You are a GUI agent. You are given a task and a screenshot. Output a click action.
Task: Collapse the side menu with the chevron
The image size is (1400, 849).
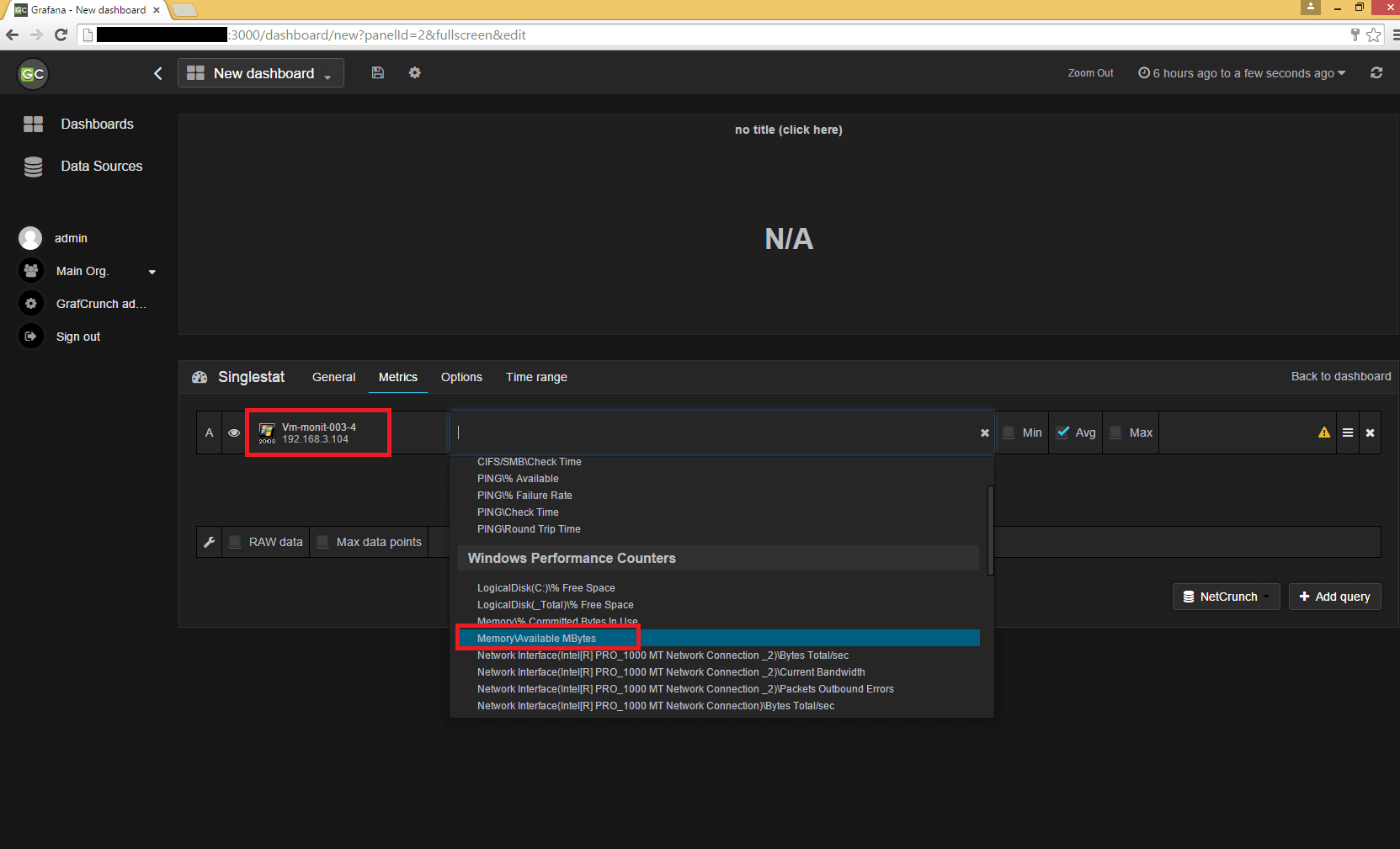coord(158,73)
